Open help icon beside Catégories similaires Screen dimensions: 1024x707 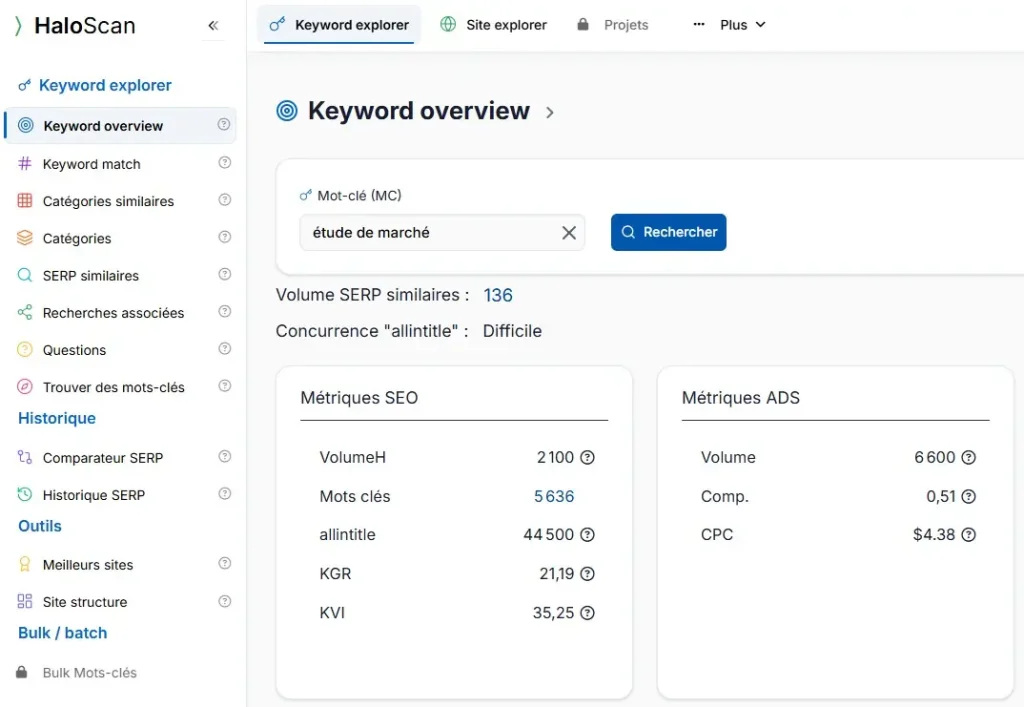(225, 200)
